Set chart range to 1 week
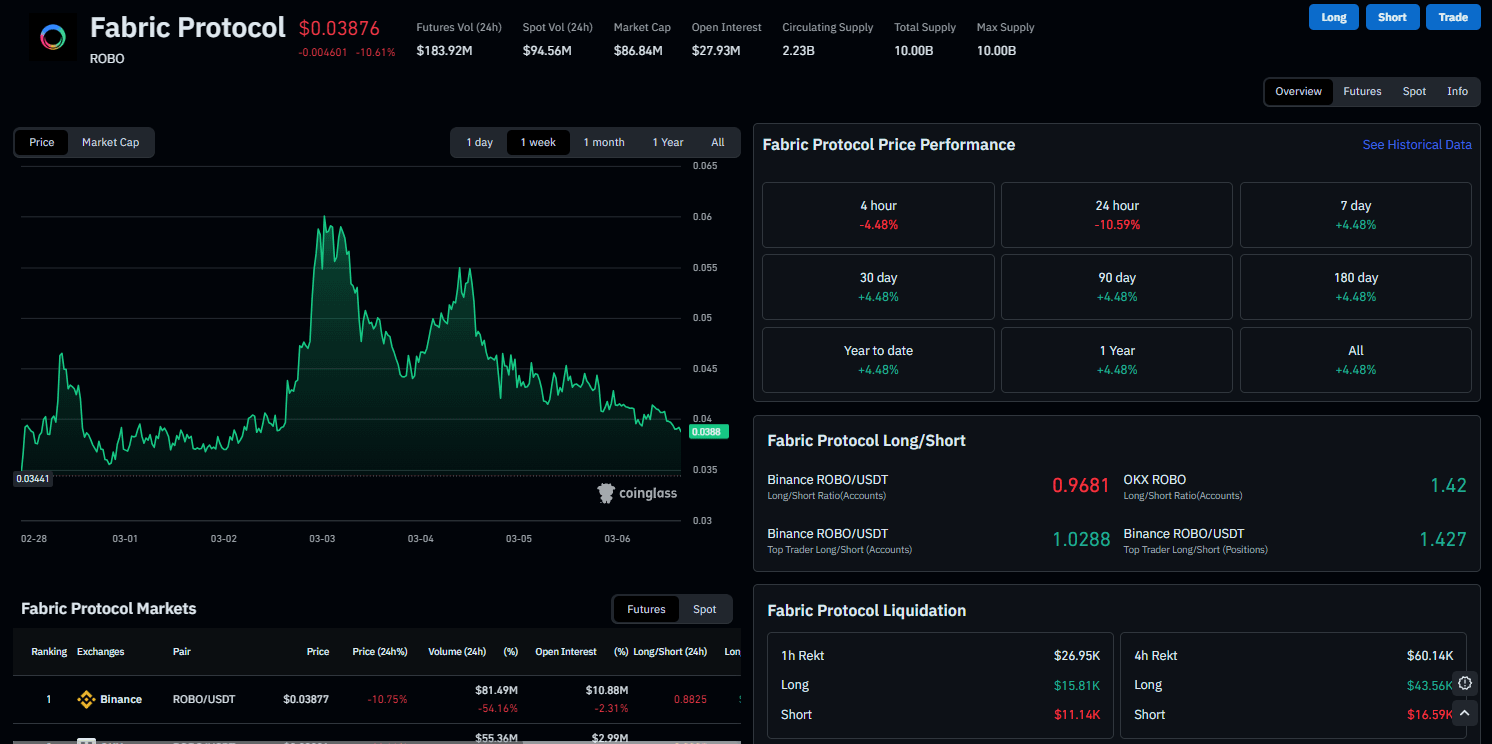The width and height of the screenshot is (1492, 744). pos(538,142)
